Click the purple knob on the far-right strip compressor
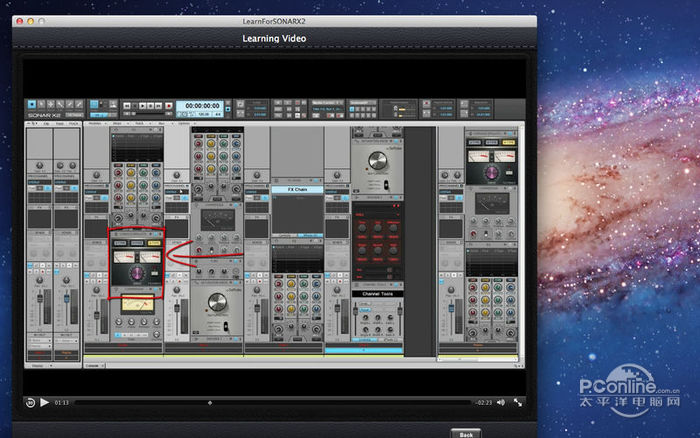The image size is (700, 438). [x=491, y=172]
